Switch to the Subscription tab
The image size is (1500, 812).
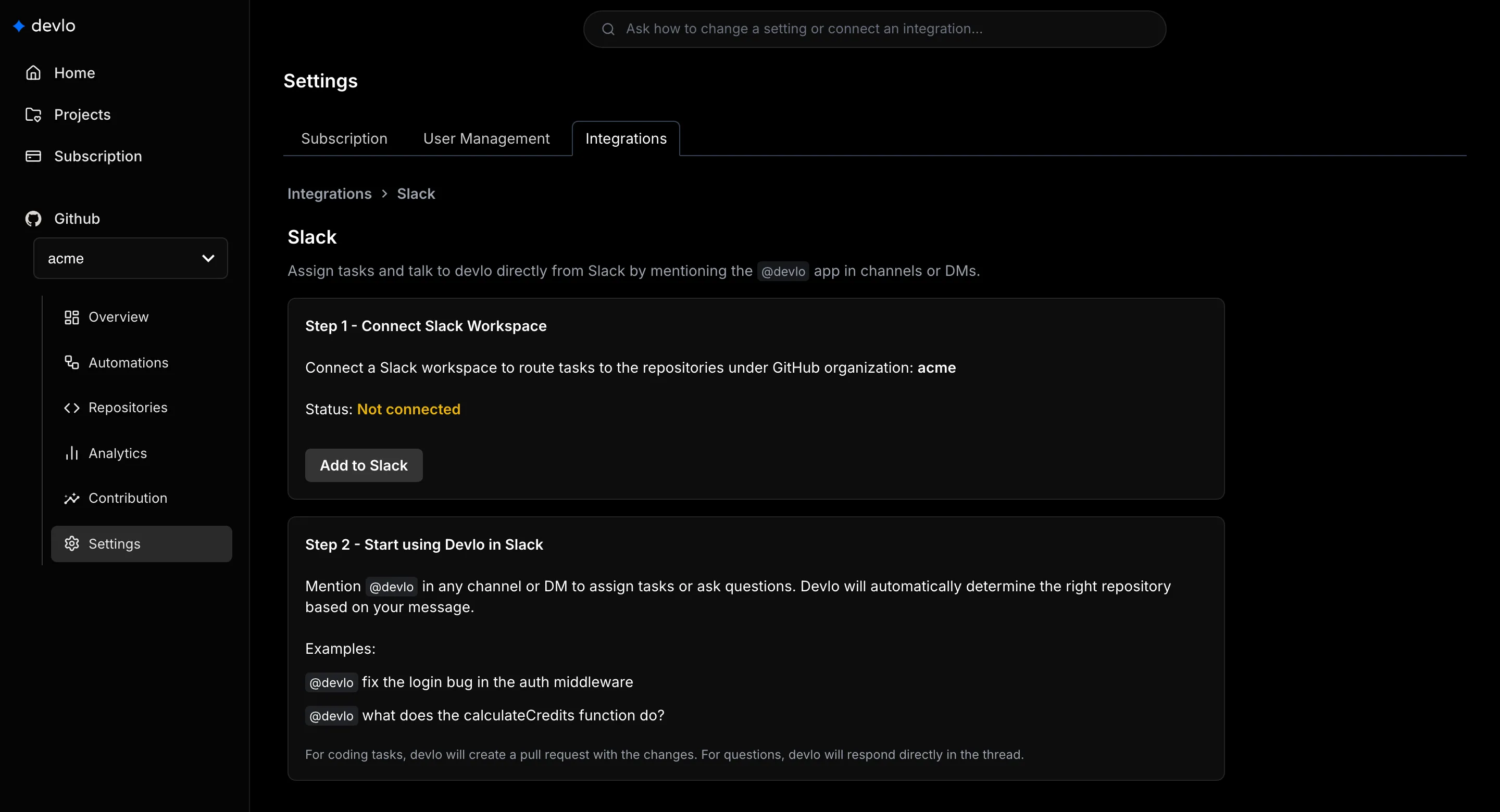coord(344,138)
